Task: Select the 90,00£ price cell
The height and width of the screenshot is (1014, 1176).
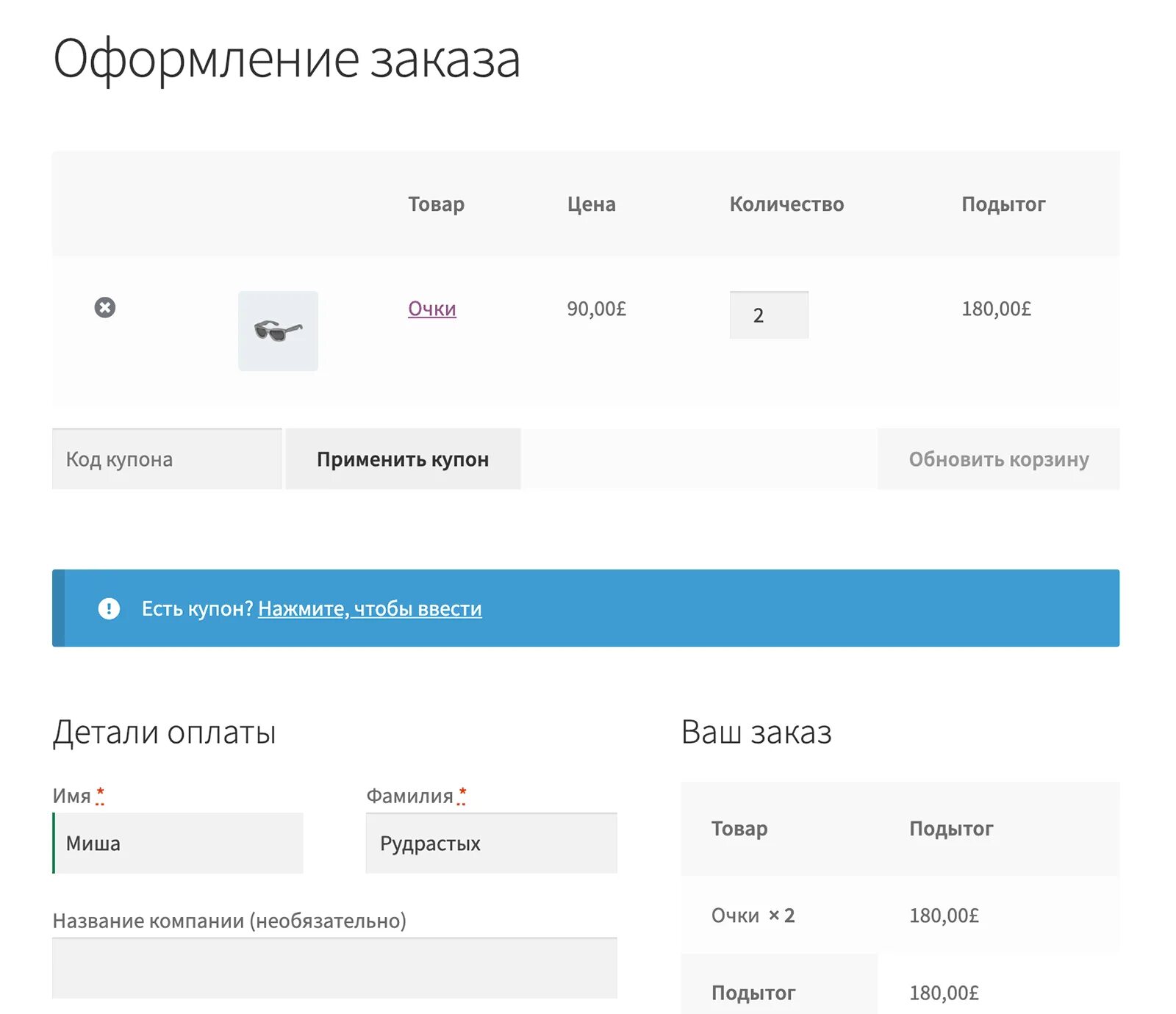Action: (596, 309)
